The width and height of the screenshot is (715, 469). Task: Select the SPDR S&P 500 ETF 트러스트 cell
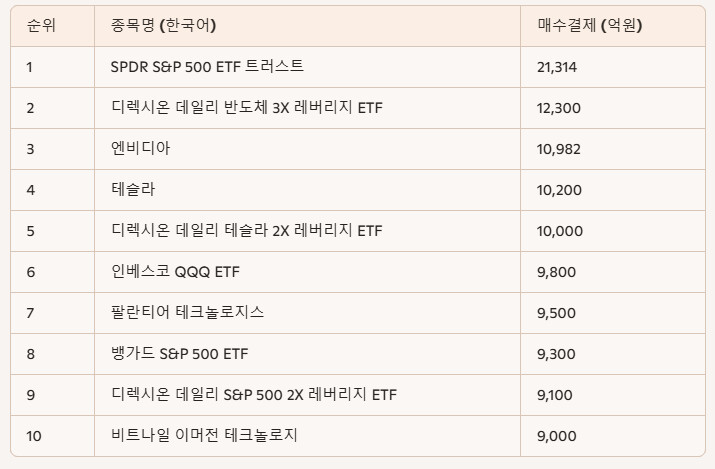(307, 67)
